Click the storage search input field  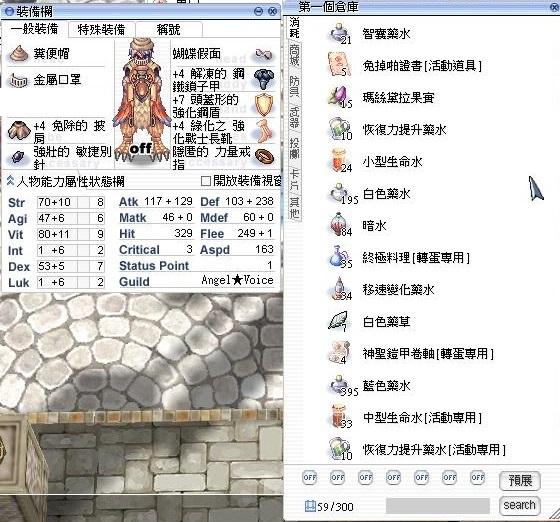438,506
